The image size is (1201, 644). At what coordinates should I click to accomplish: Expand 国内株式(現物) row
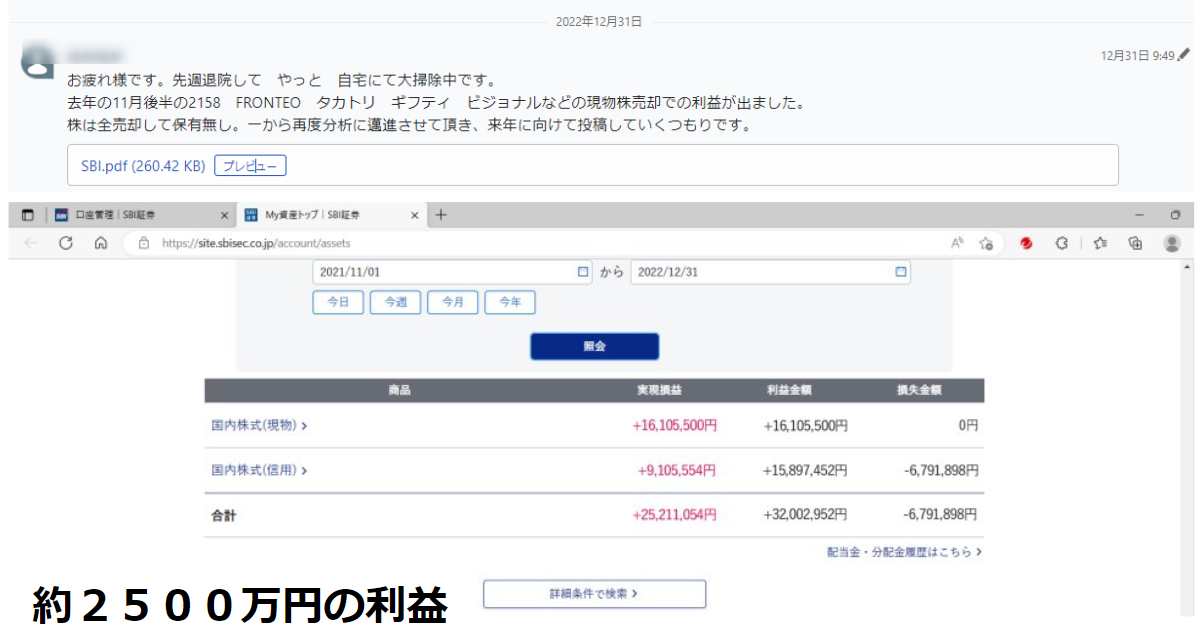(259, 425)
